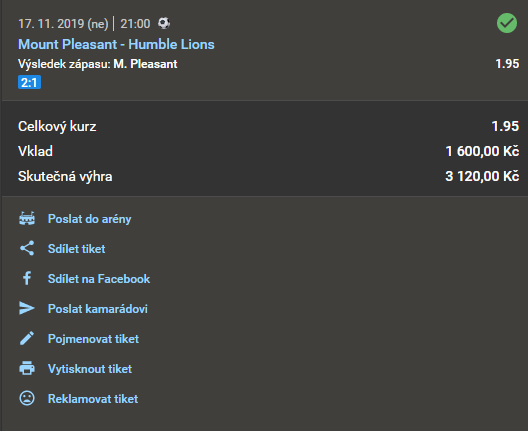528x431 pixels.
Task: Select Pojmenovat tiket
Action: click(93, 339)
